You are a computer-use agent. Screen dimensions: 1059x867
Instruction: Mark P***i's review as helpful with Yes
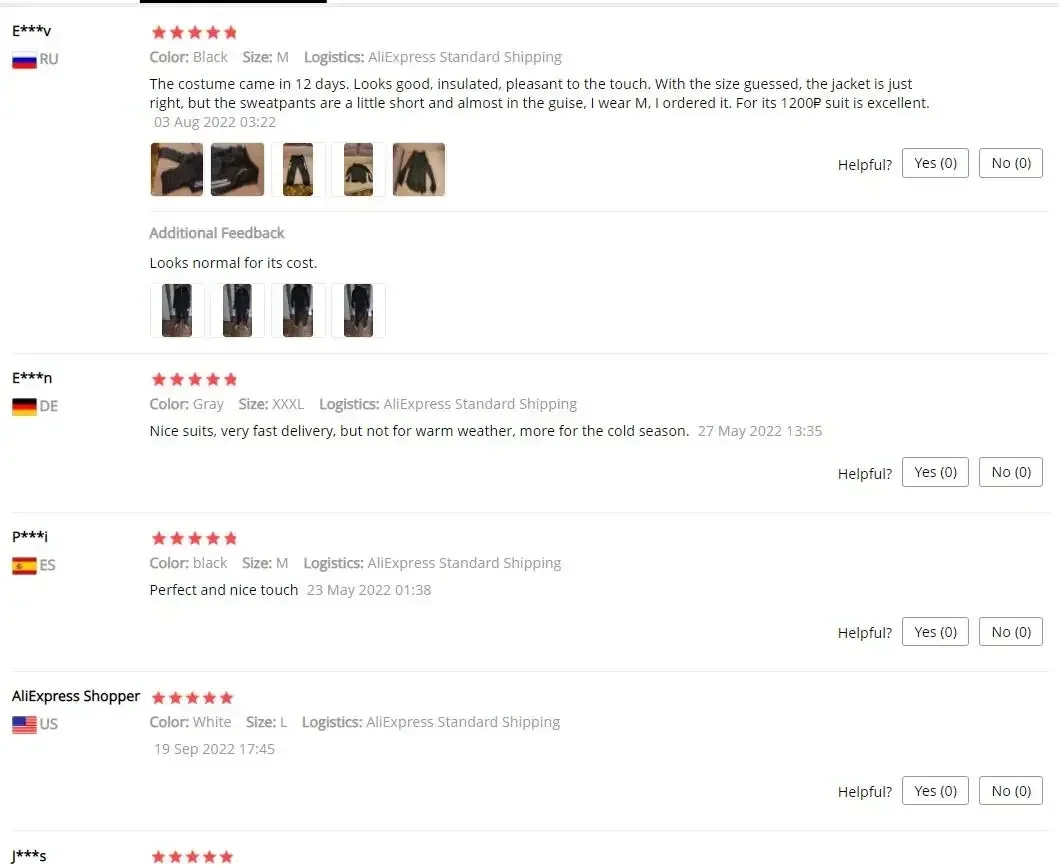point(935,632)
